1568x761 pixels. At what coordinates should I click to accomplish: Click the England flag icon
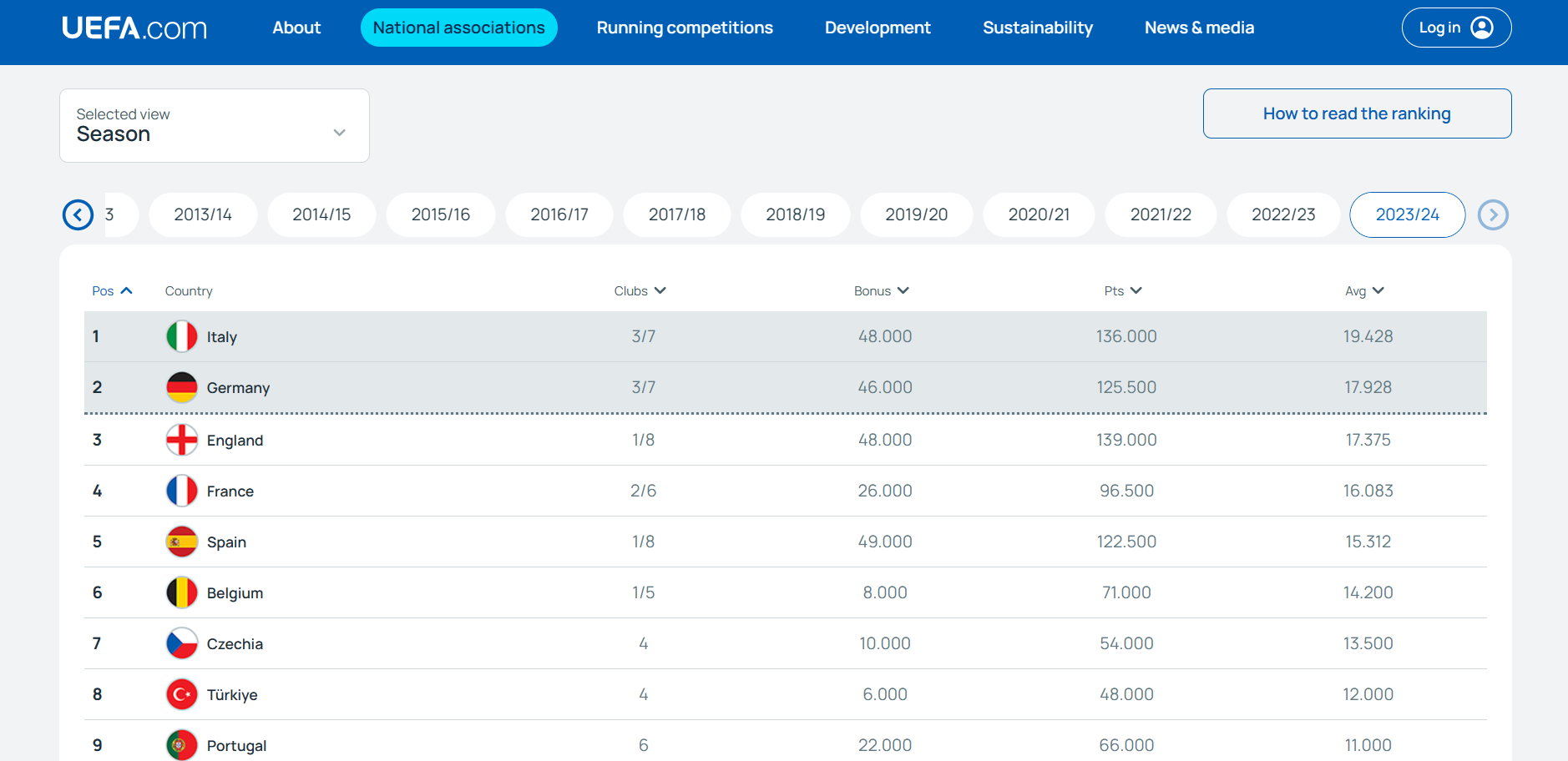(x=182, y=441)
